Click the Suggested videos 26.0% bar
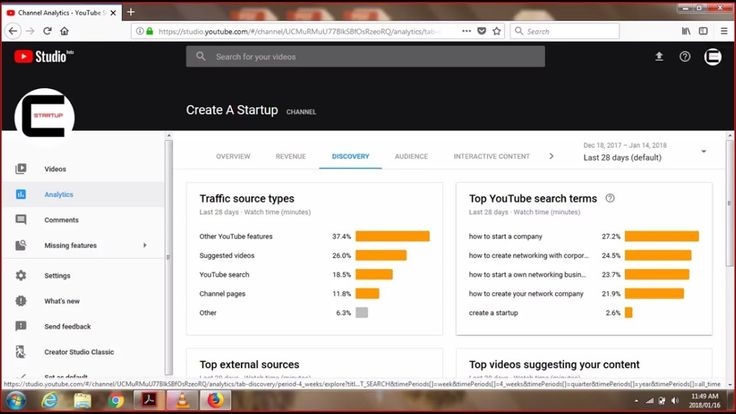 tap(381, 255)
